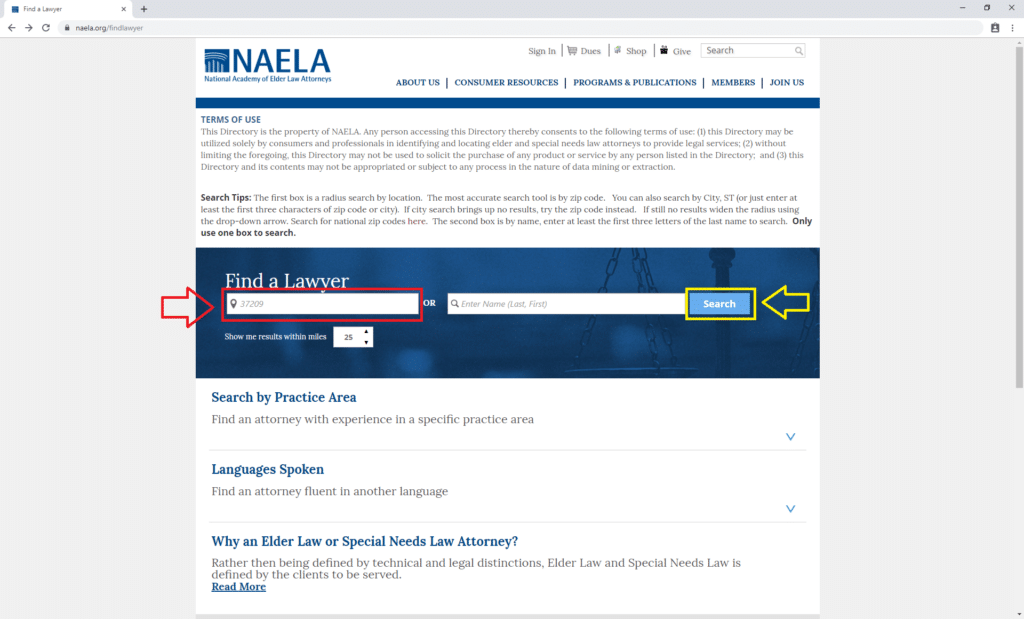Click the Sign In link

[541, 51]
